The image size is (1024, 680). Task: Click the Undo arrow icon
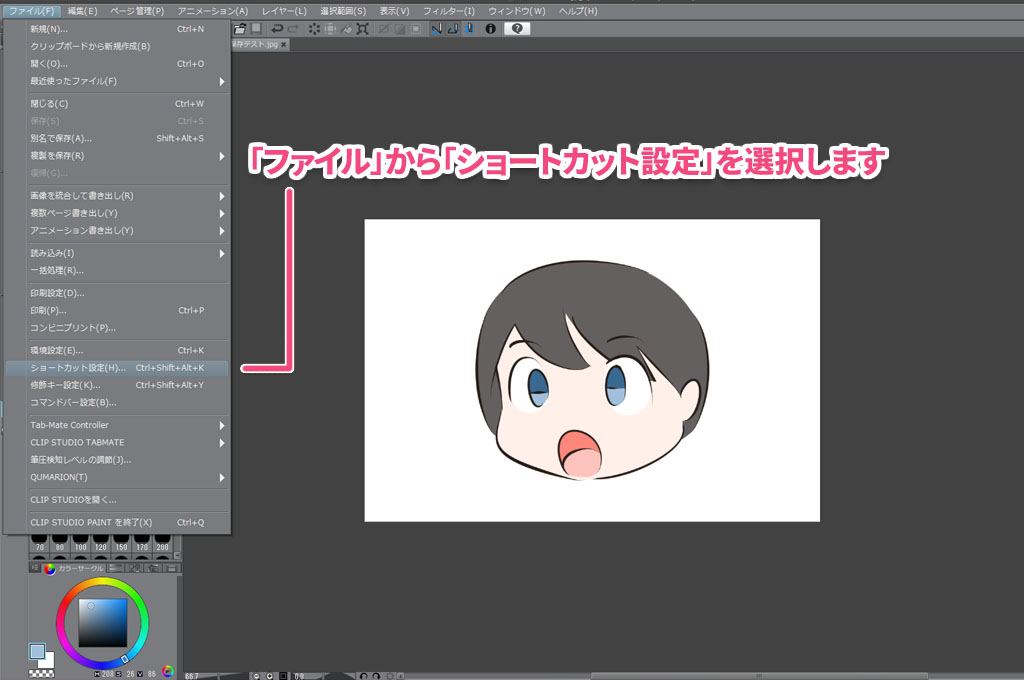pyautogui.click(x=277, y=29)
